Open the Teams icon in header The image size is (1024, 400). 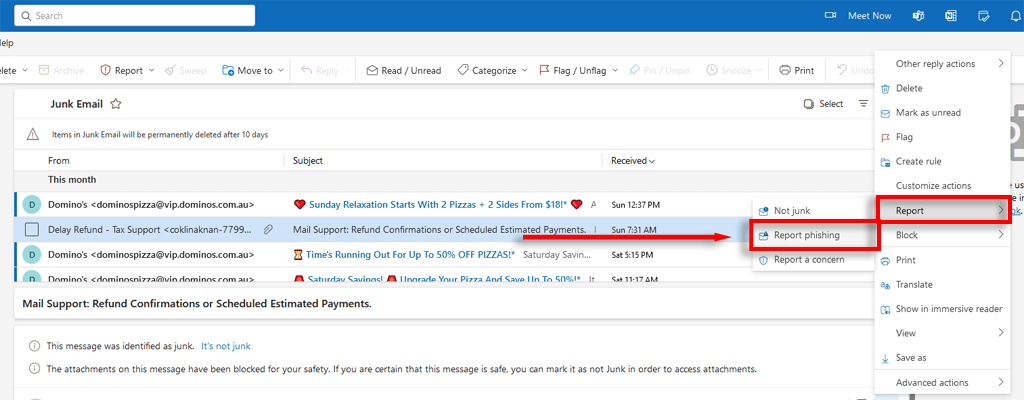919,16
